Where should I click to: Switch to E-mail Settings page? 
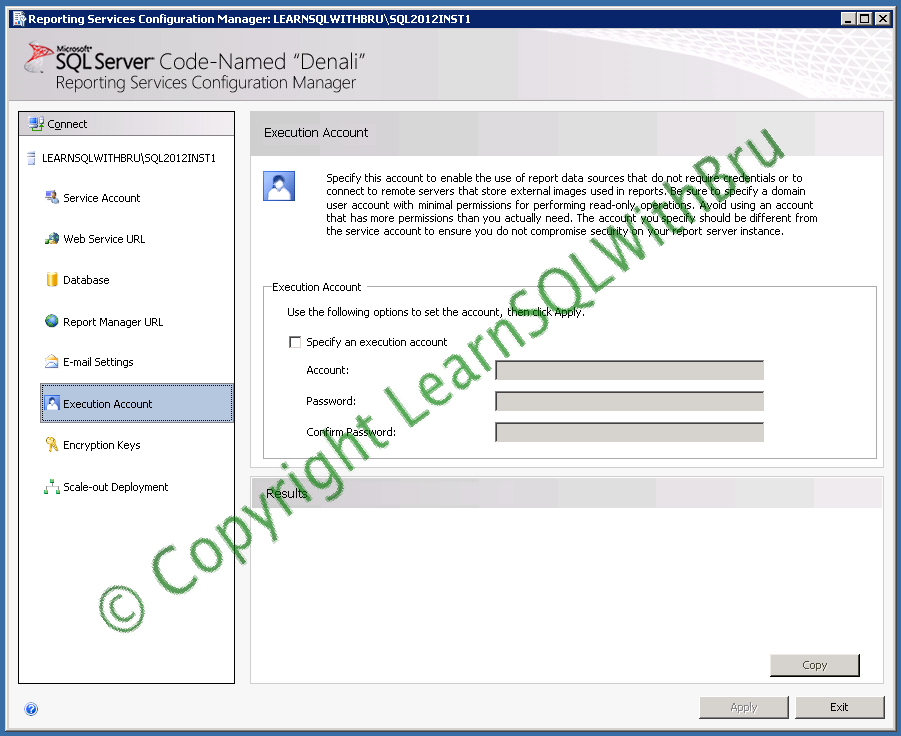coord(98,362)
